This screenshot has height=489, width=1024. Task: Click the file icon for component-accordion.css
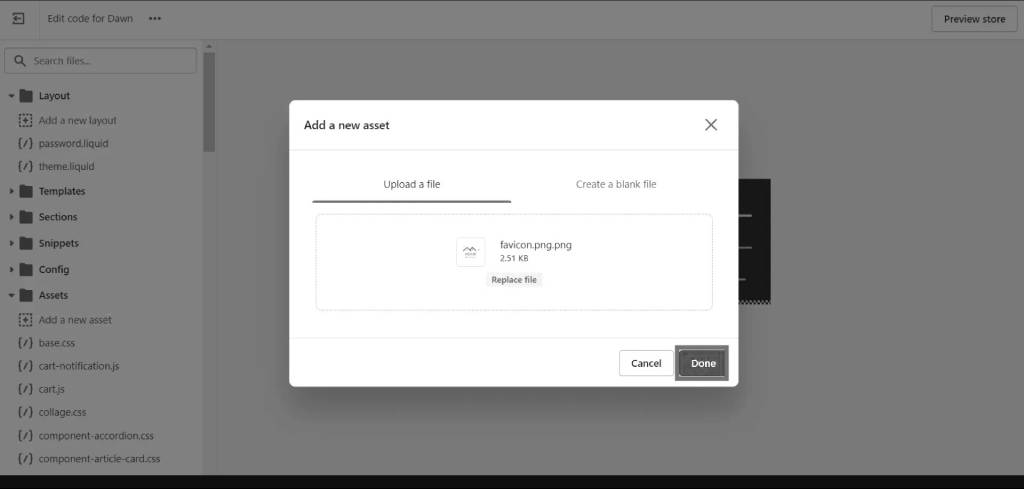(x=25, y=435)
